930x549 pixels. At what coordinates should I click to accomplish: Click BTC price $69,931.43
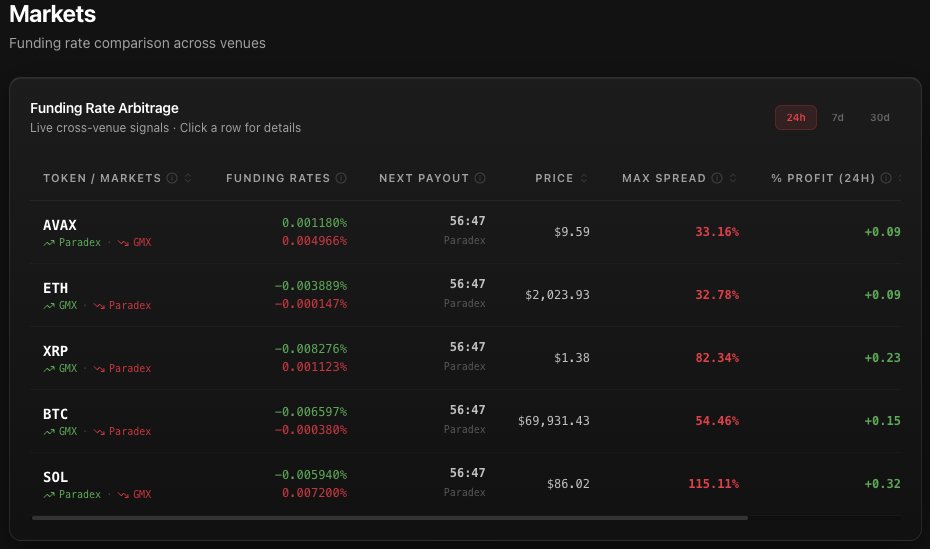coord(553,421)
